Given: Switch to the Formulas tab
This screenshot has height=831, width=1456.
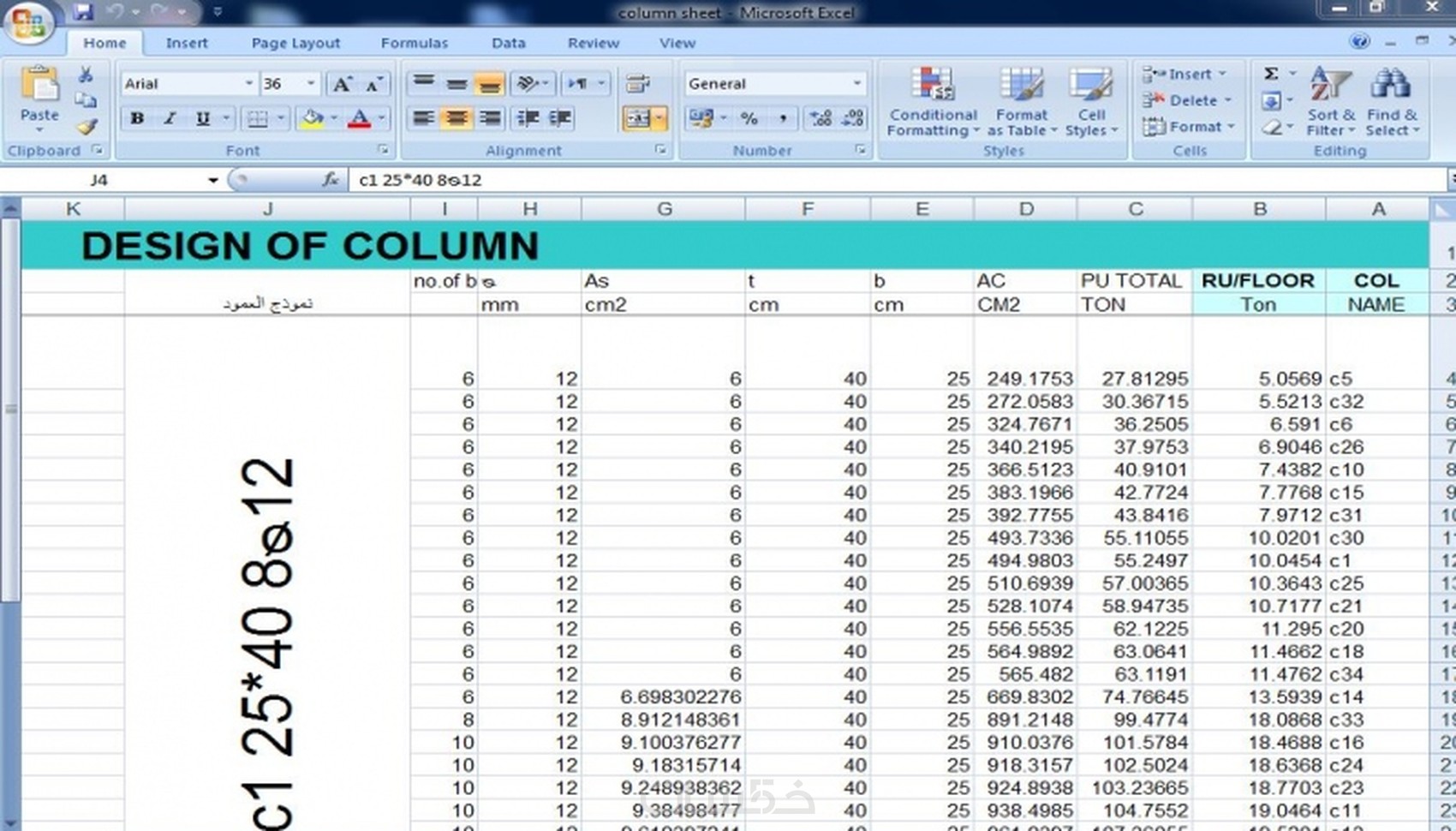Looking at the screenshot, I should click(x=415, y=43).
